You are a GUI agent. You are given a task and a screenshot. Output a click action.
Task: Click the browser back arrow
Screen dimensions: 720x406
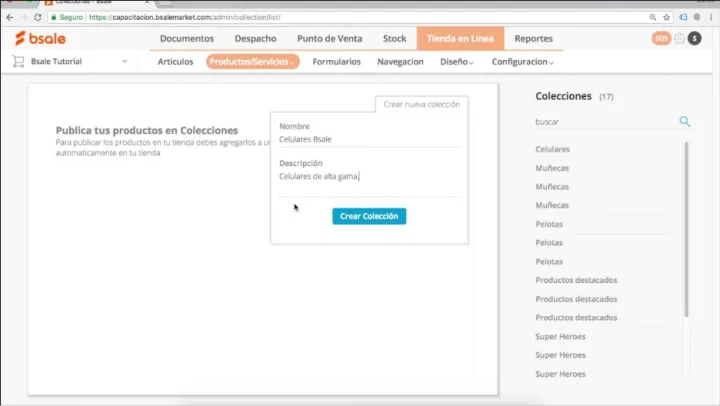point(9,17)
